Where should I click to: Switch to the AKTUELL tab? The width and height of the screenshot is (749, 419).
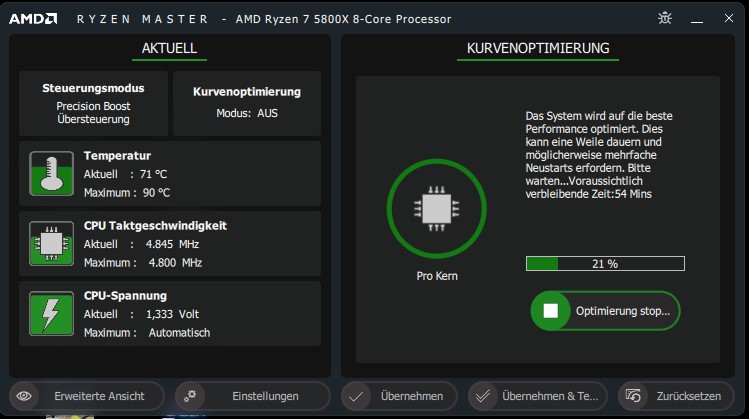point(169,48)
